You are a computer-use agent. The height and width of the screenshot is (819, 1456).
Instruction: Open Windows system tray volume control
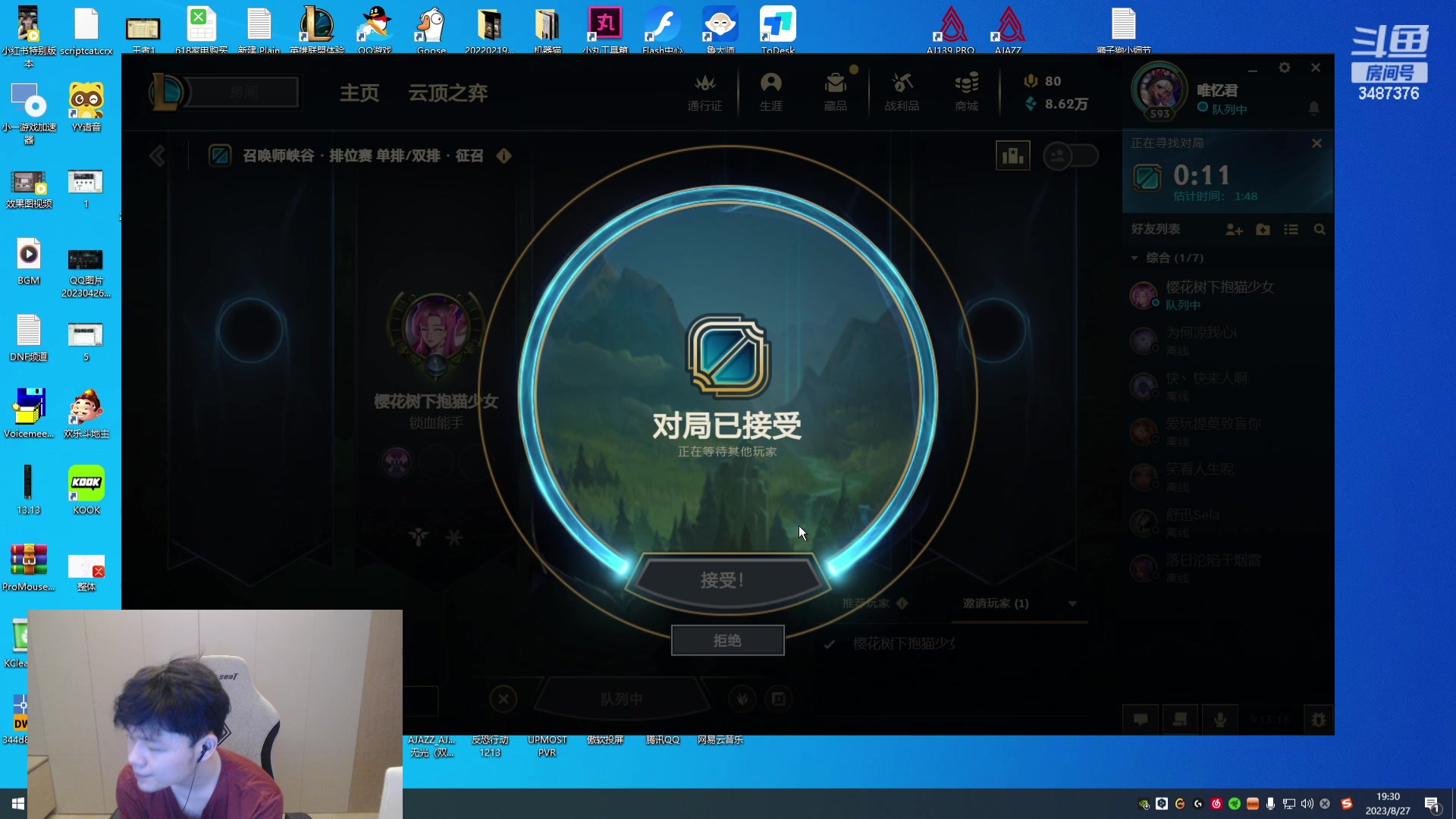(1307, 804)
